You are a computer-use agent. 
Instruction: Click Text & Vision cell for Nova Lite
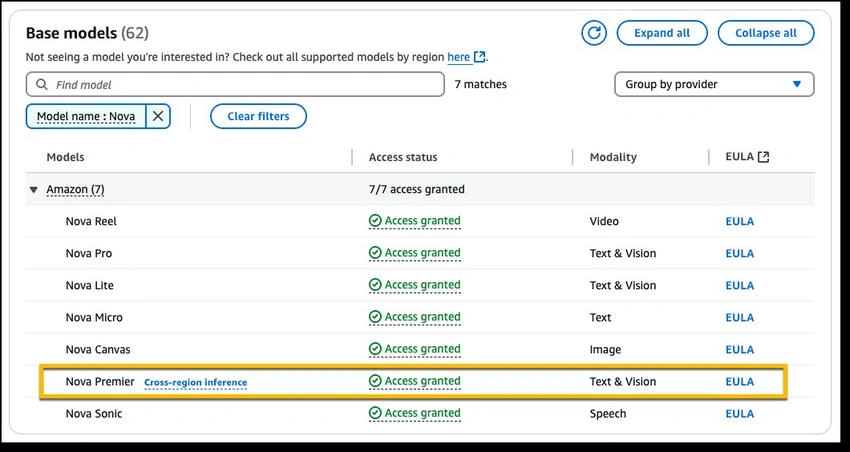tap(623, 285)
